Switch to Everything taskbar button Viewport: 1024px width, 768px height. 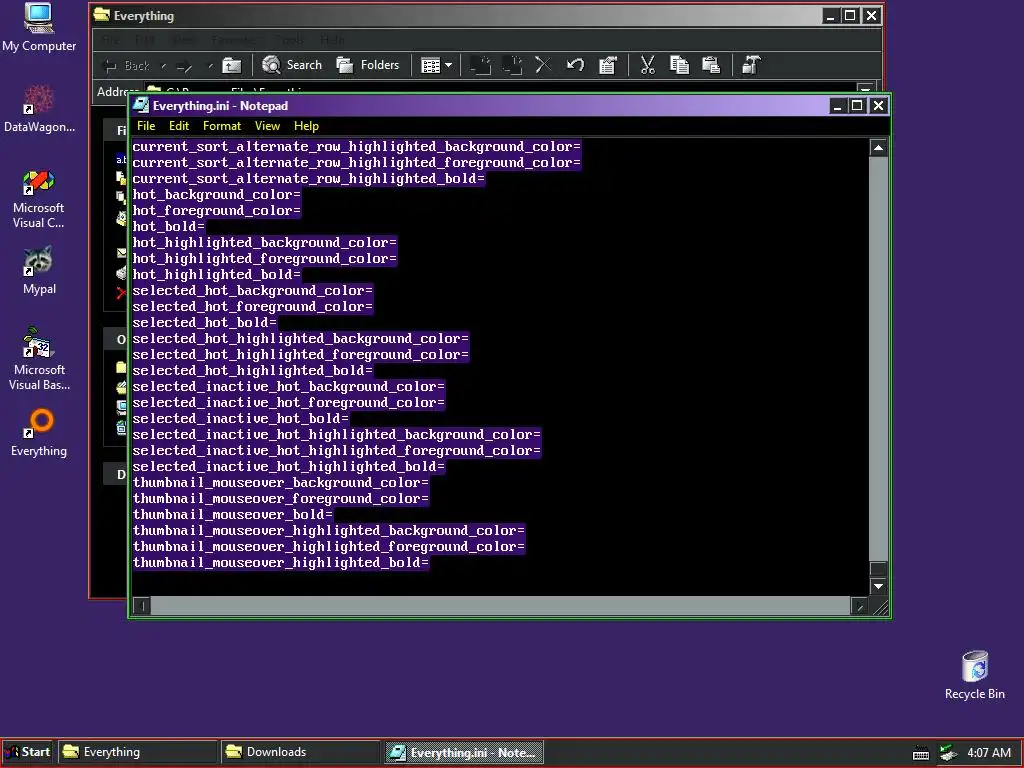pyautogui.click(x=137, y=752)
